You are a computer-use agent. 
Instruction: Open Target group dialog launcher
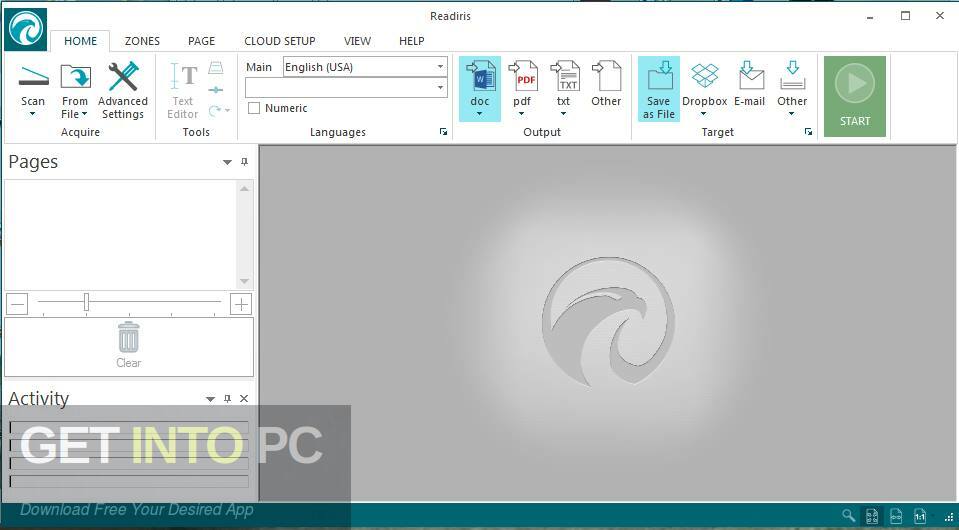coord(809,132)
